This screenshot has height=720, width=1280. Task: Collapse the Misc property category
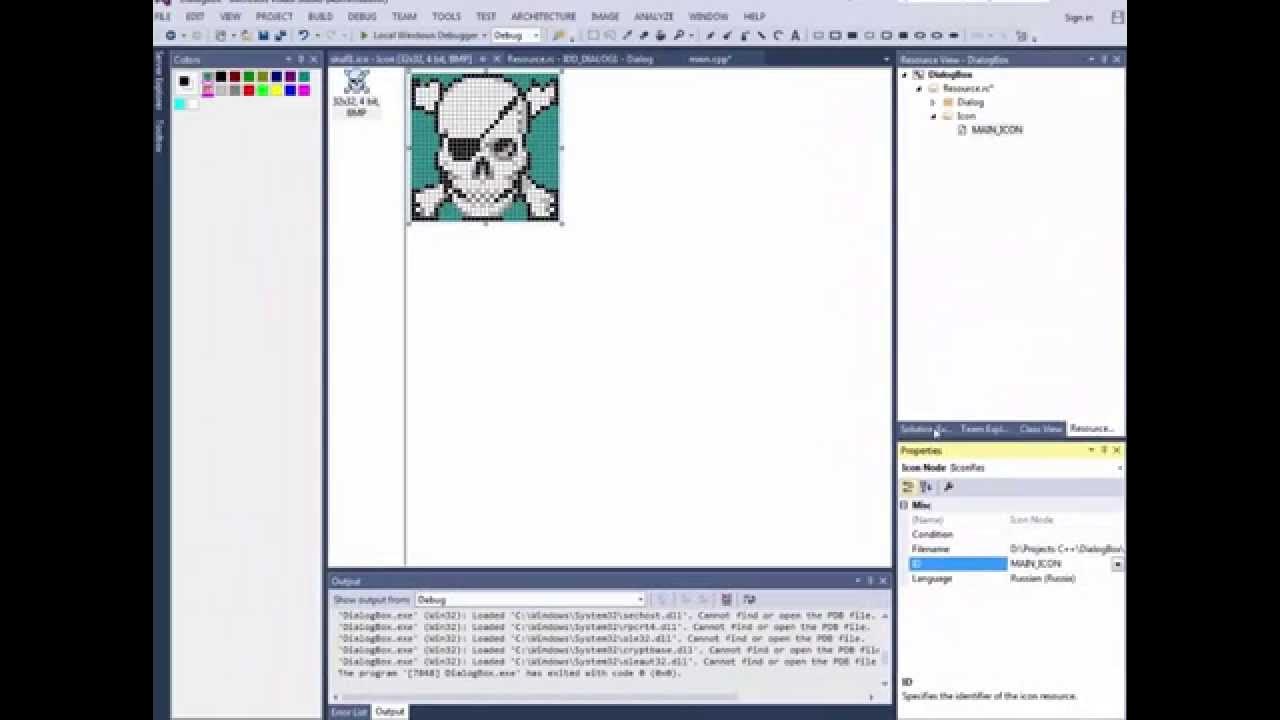[x=904, y=505]
